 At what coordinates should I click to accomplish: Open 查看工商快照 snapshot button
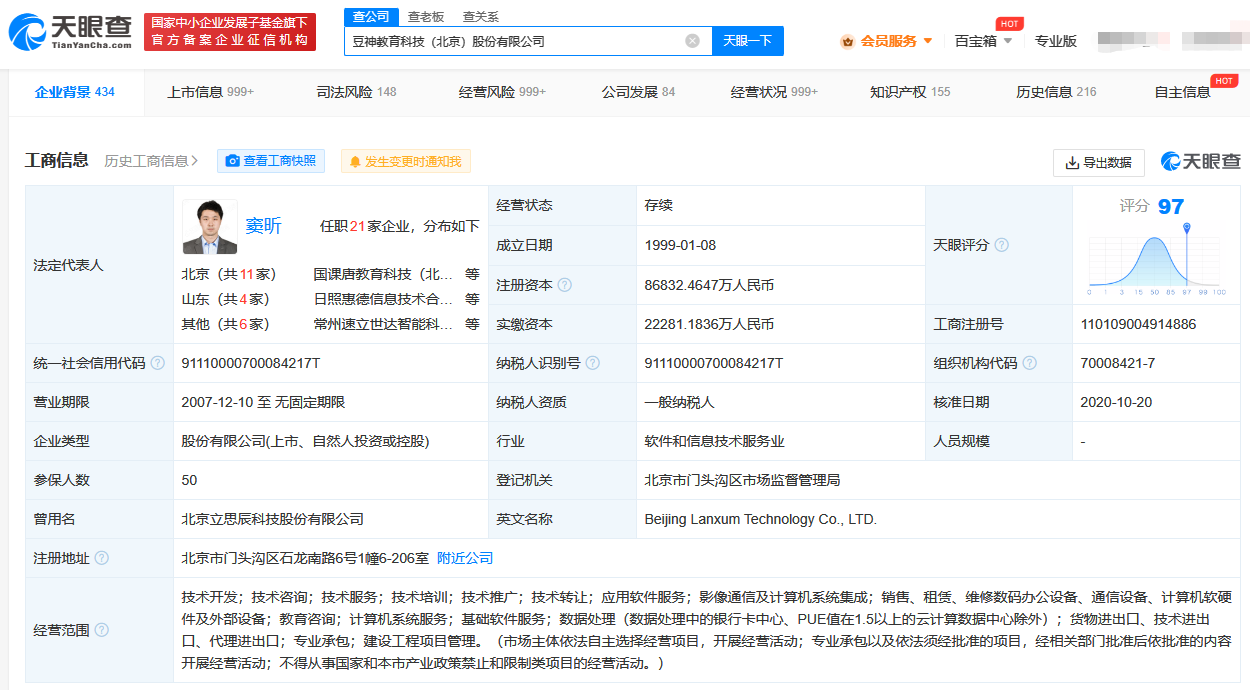pyautogui.click(x=271, y=161)
